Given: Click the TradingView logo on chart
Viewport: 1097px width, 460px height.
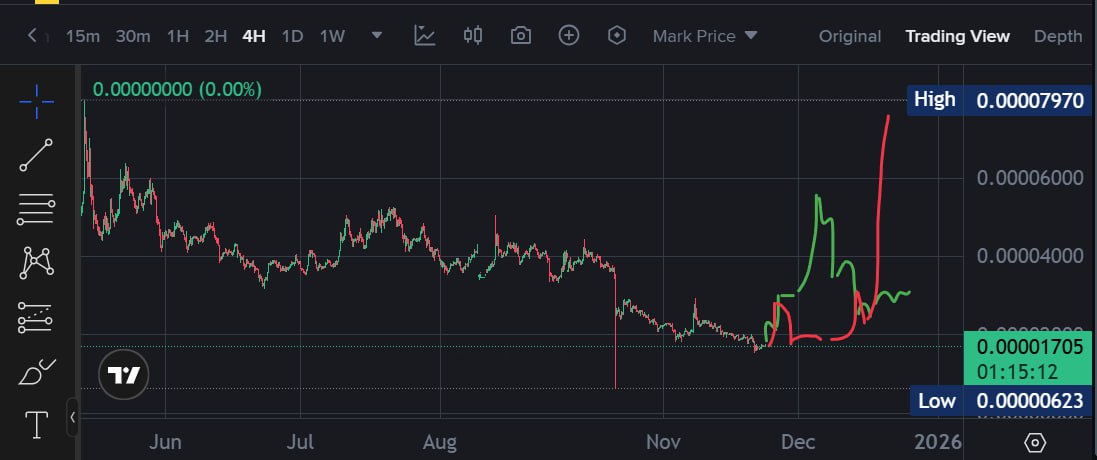Looking at the screenshot, I should 125,375.
